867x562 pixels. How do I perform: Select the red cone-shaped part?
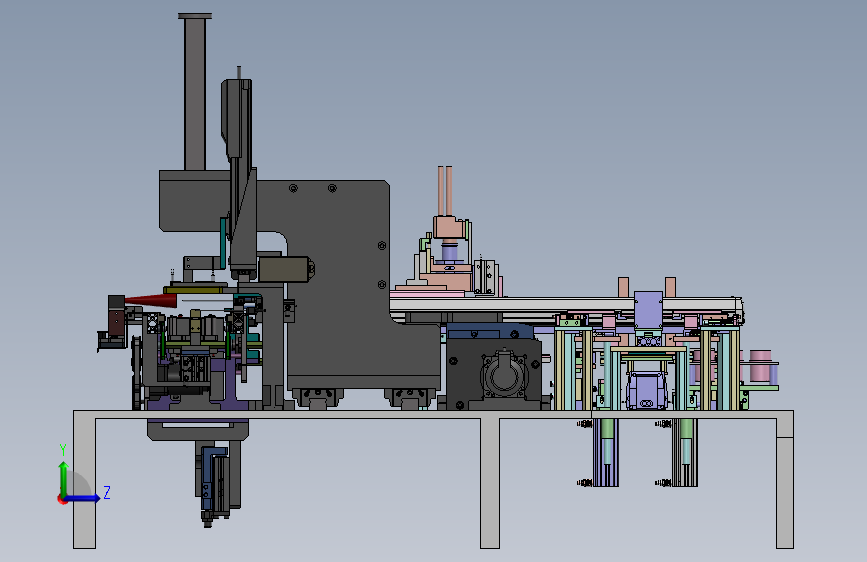point(150,300)
